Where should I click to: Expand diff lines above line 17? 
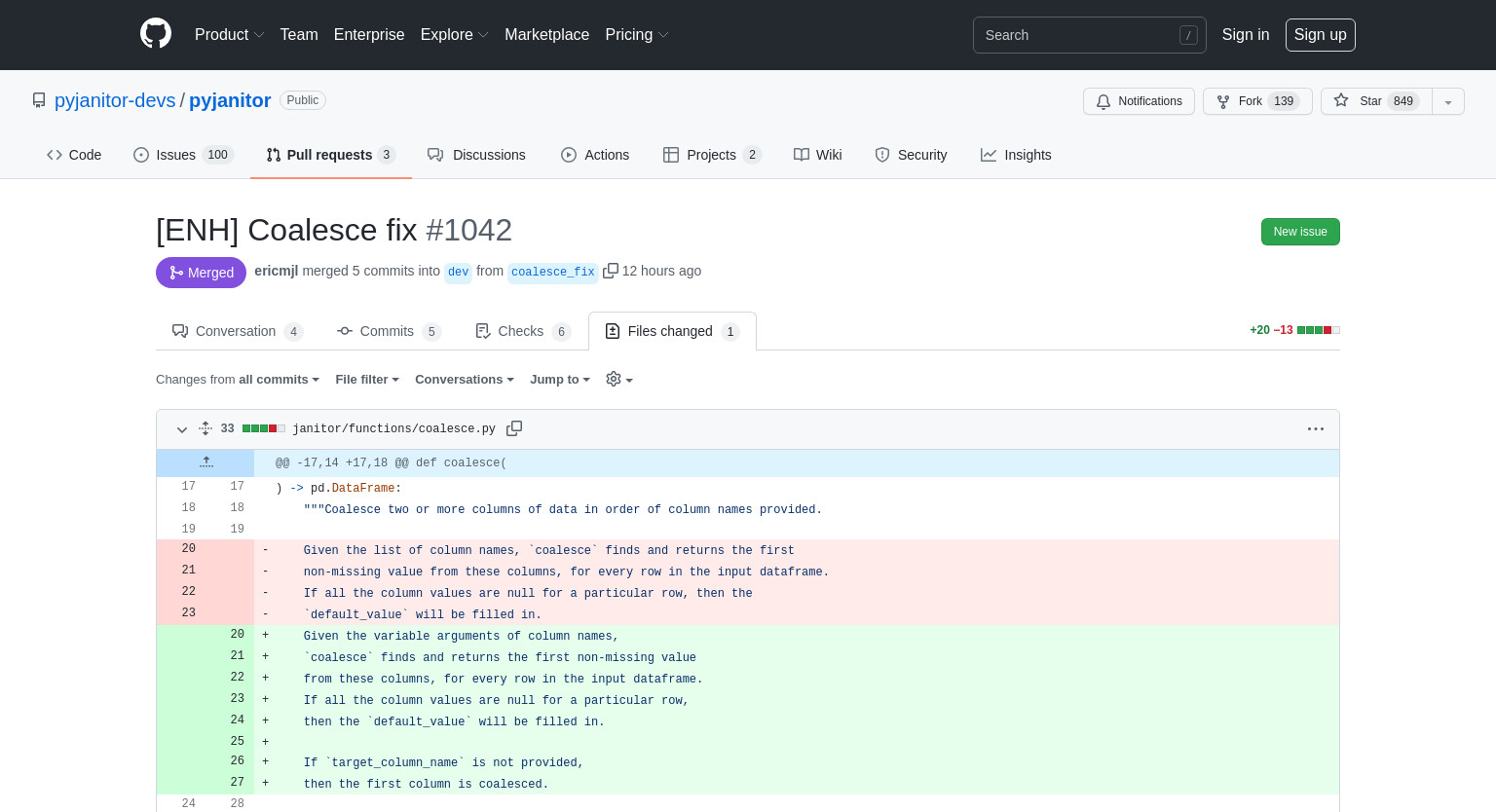(206, 462)
